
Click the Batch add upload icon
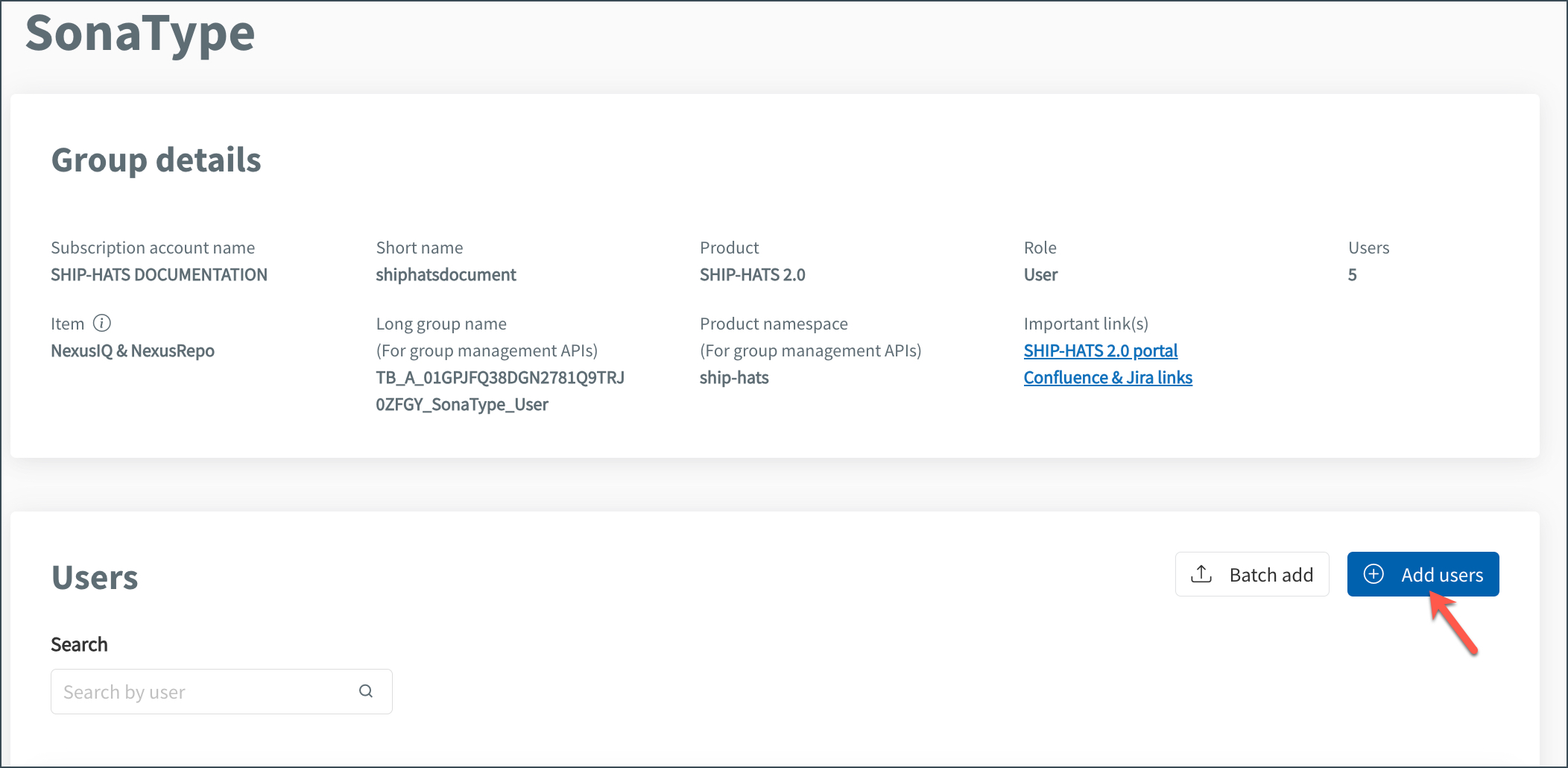coord(1201,574)
